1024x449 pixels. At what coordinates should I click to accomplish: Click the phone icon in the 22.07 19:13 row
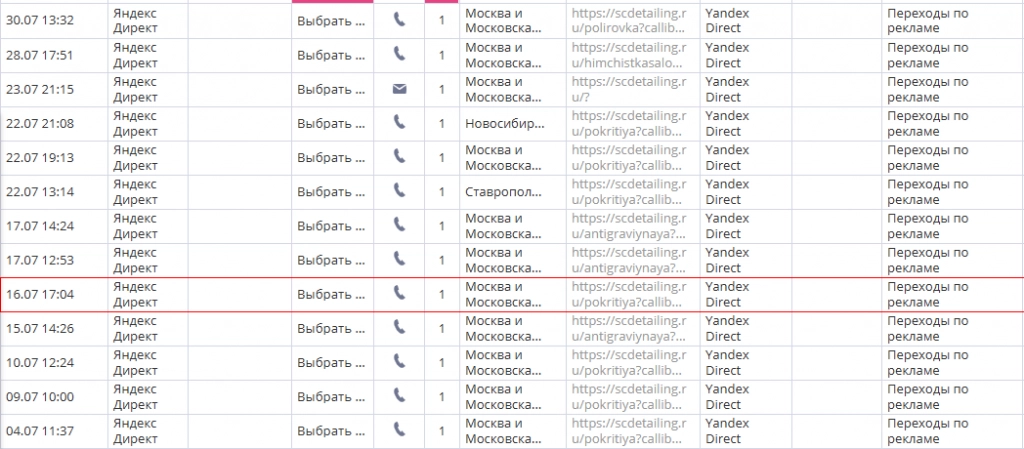(399, 157)
